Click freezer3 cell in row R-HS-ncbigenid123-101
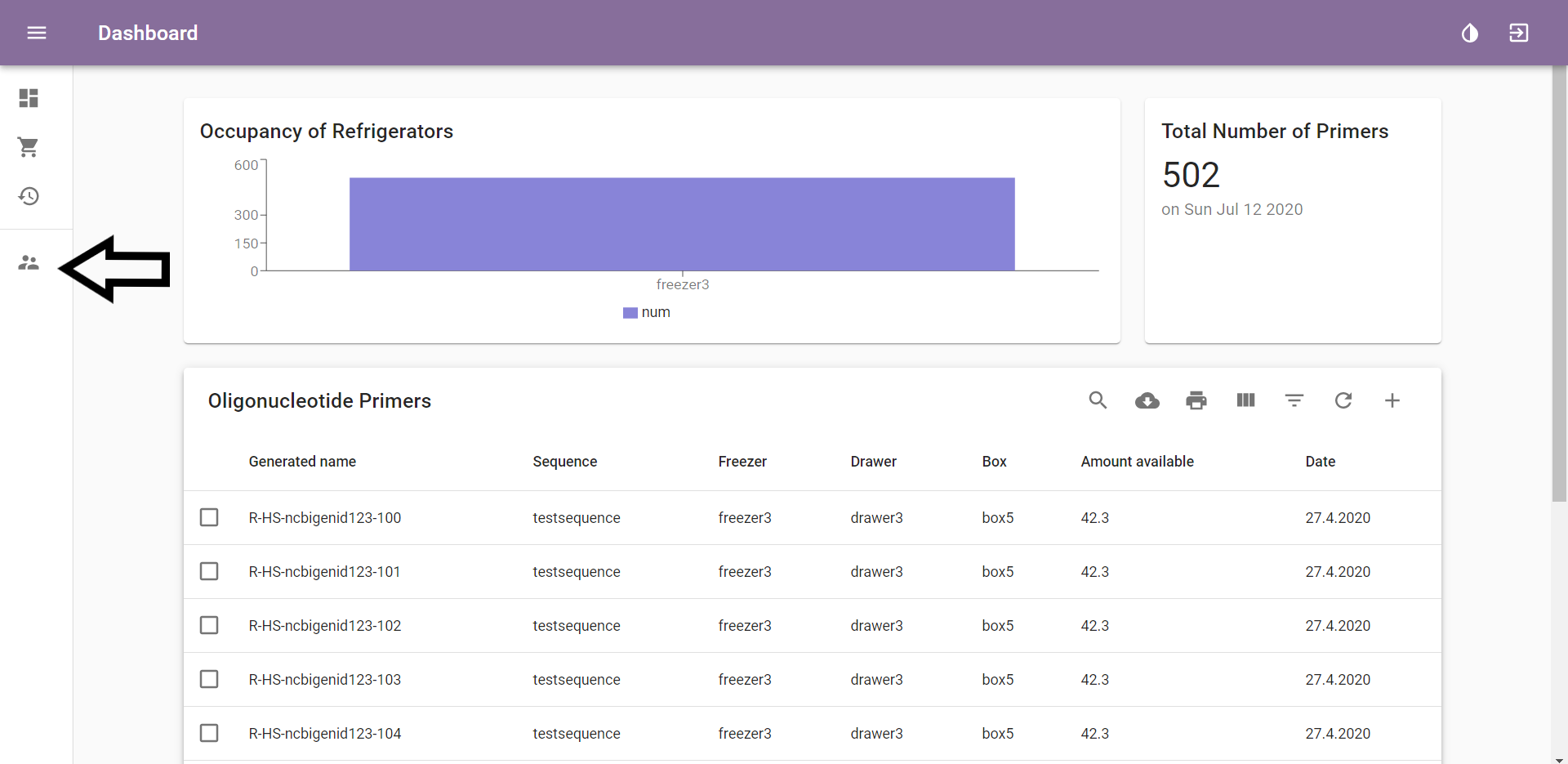 [x=745, y=571]
